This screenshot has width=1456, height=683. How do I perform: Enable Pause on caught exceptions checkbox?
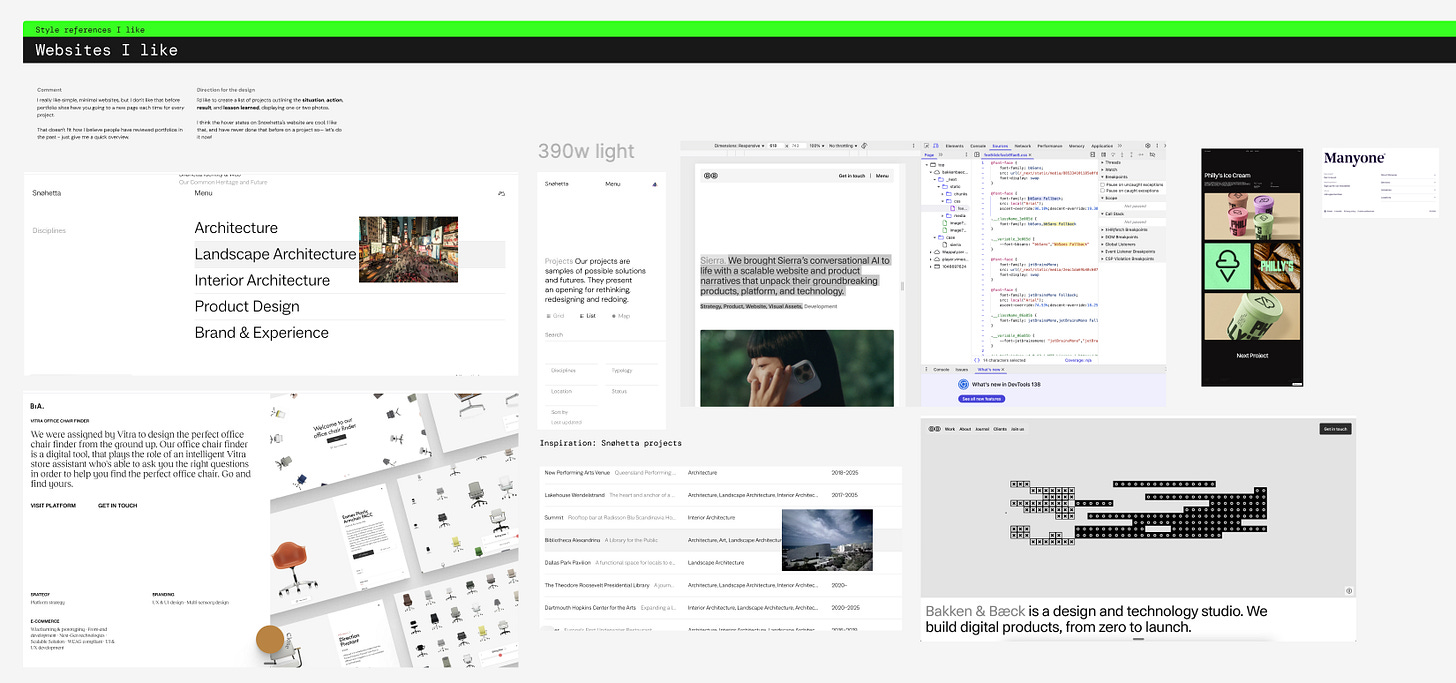click(1103, 191)
